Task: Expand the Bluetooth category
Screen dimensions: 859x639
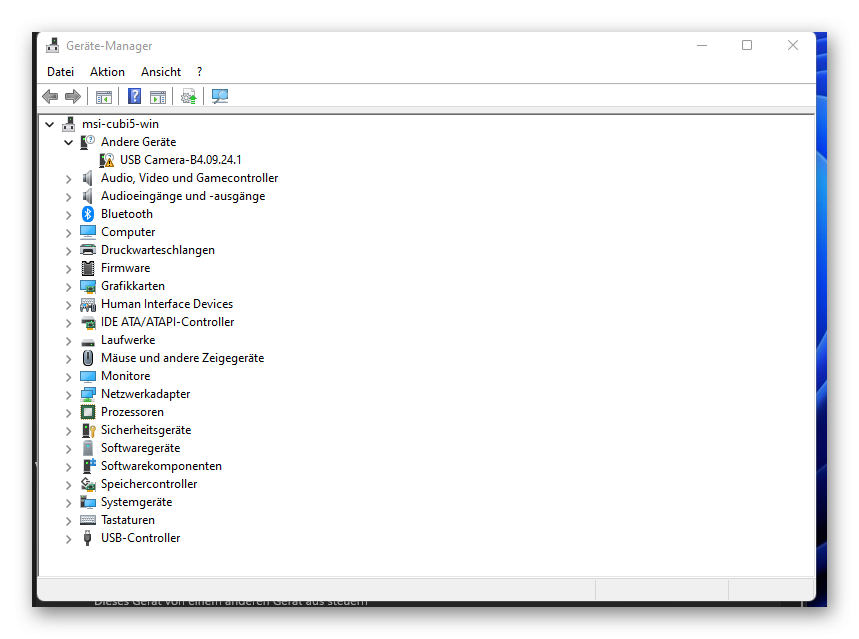Action: pyautogui.click(x=68, y=215)
